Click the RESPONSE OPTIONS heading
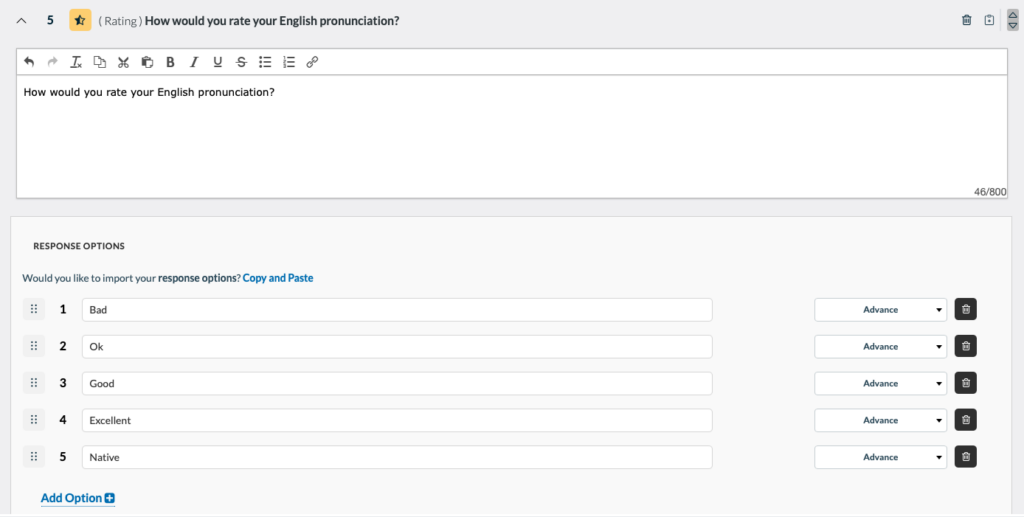 79,246
